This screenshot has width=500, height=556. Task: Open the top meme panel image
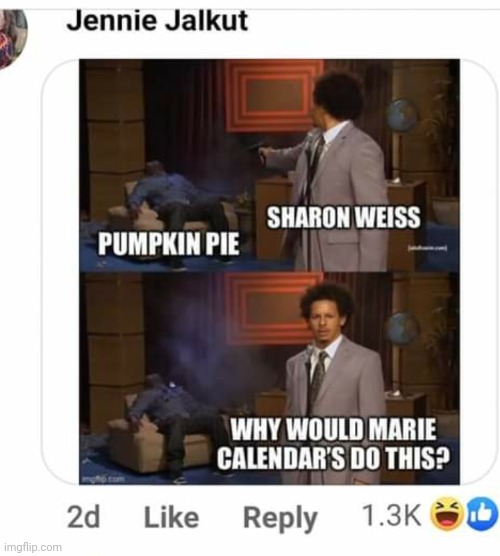(x=269, y=165)
